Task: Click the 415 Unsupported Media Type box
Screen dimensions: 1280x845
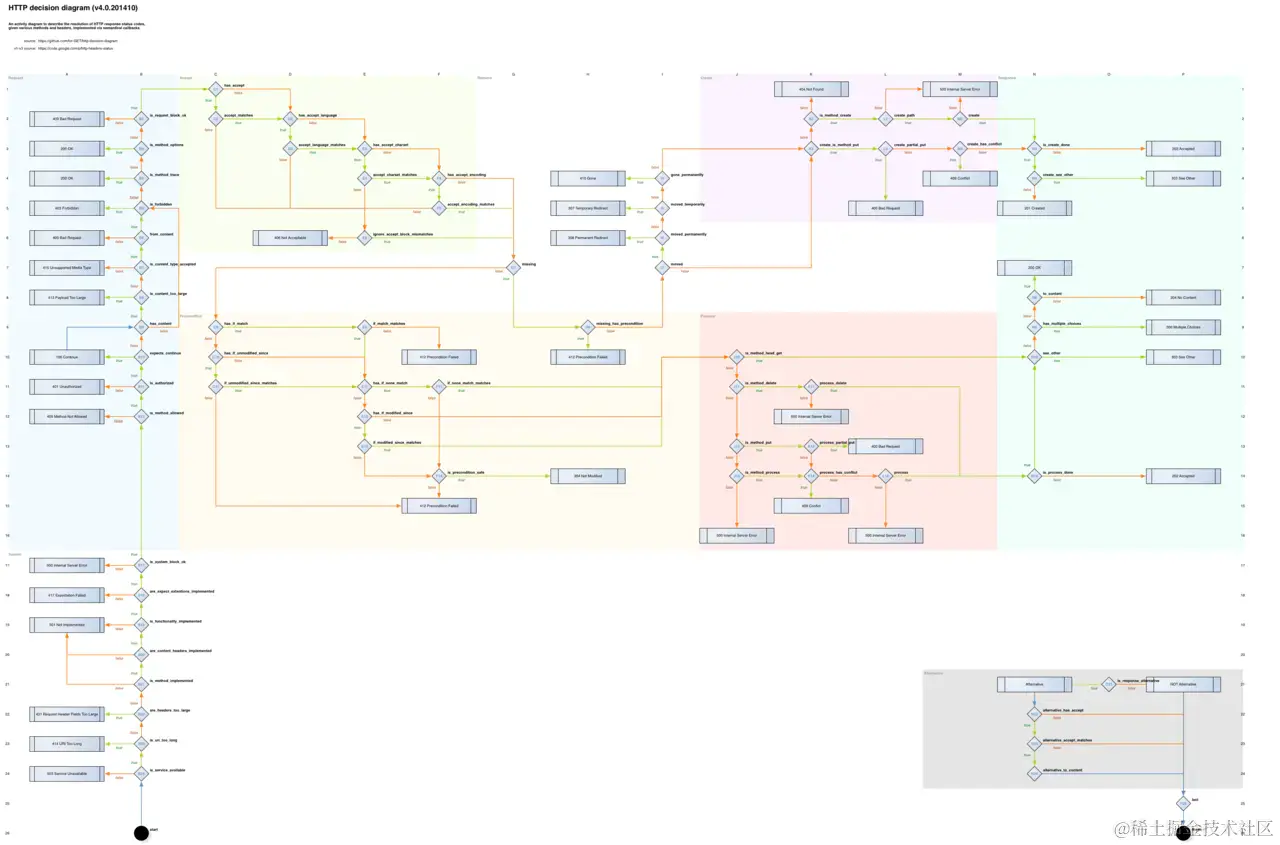Action: [67, 267]
